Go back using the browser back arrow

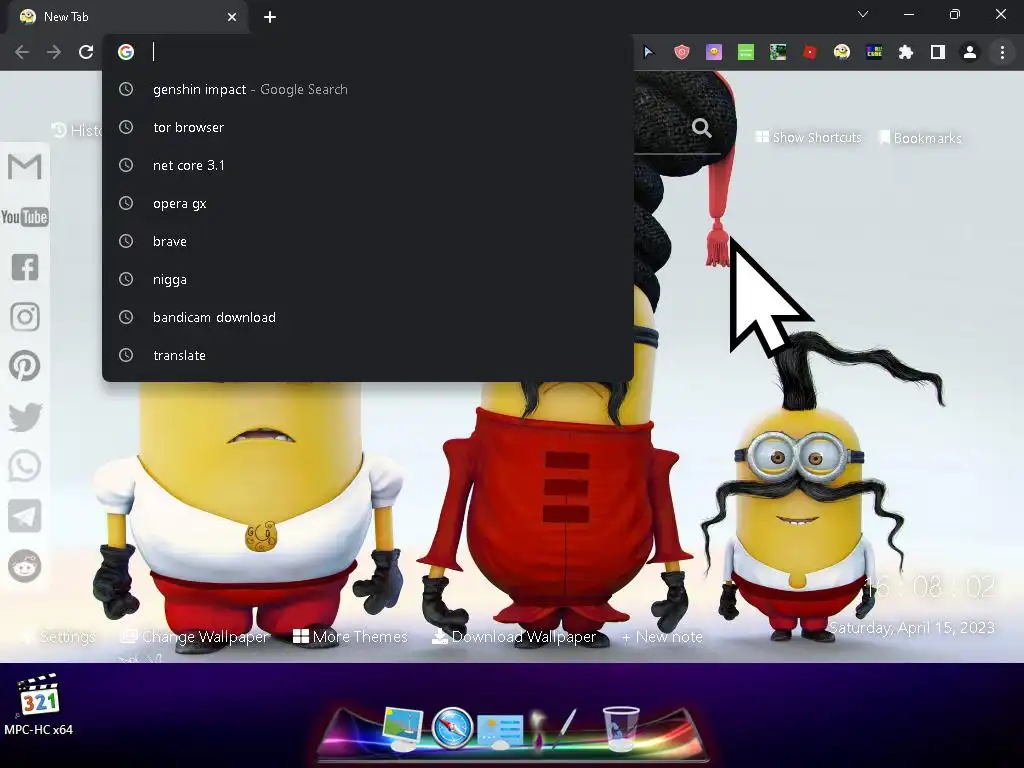(x=22, y=52)
